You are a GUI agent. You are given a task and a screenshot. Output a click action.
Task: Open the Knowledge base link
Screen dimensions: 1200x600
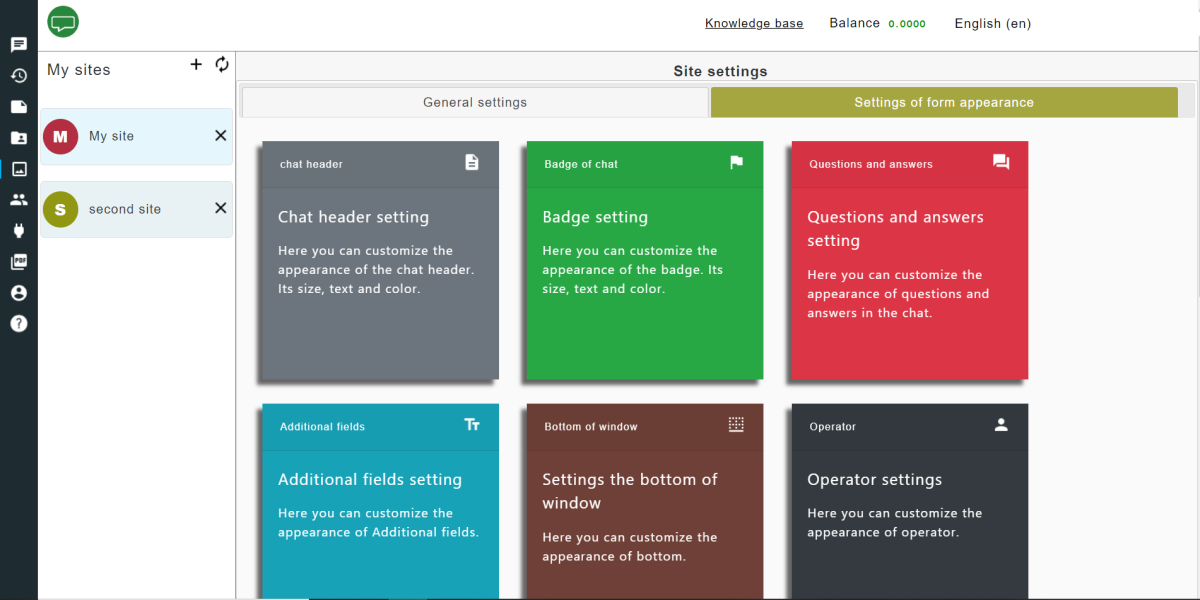(754, 23)
